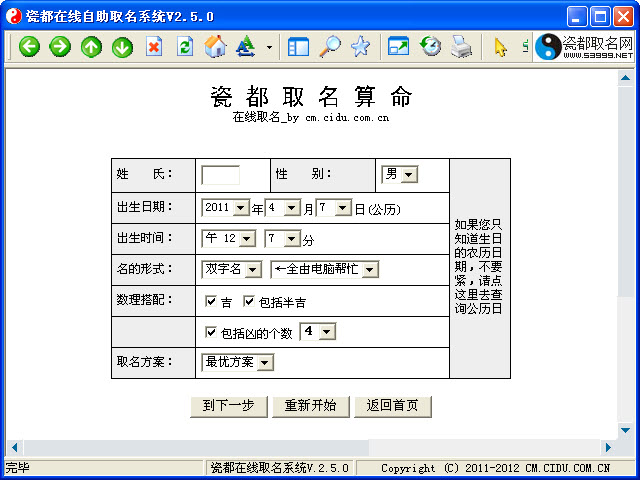The height and width of the screenshot is (480, 640).
Task: Click the 出生时间 row label
Action: pyautogui.click(x=144, y=238)
